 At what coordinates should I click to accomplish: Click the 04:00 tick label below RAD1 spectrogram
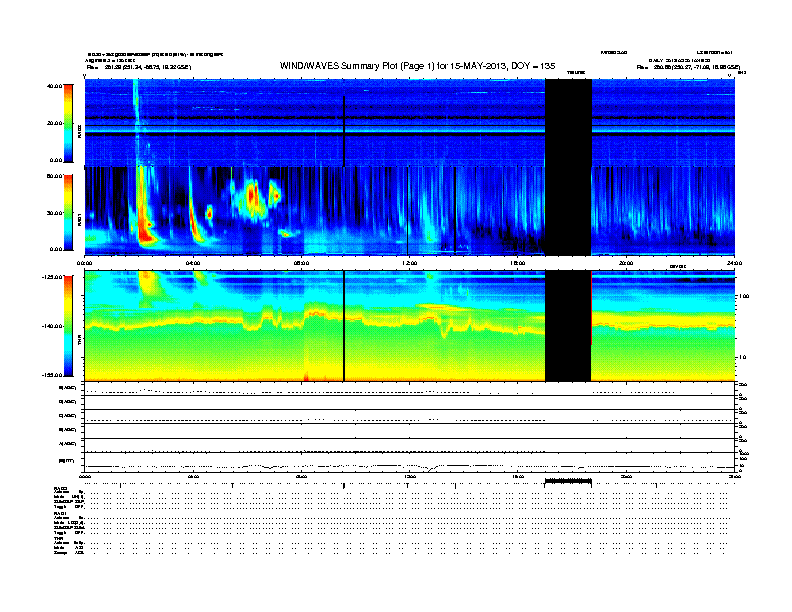click(193, 263)
